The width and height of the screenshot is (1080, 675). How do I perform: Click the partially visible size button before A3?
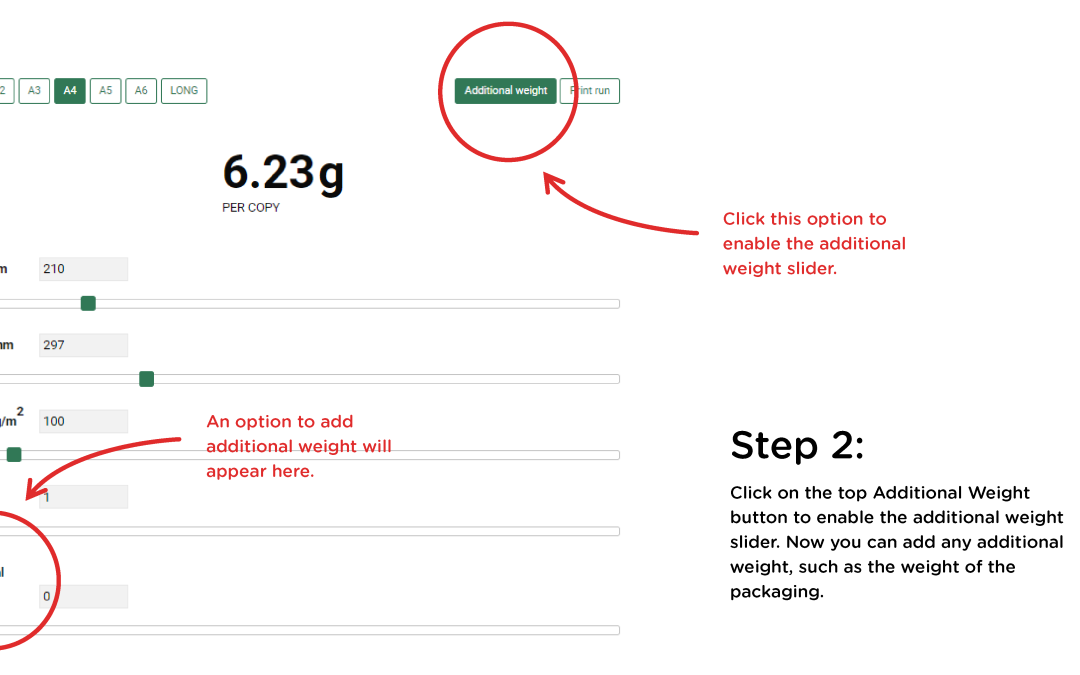tap(6, 91)
